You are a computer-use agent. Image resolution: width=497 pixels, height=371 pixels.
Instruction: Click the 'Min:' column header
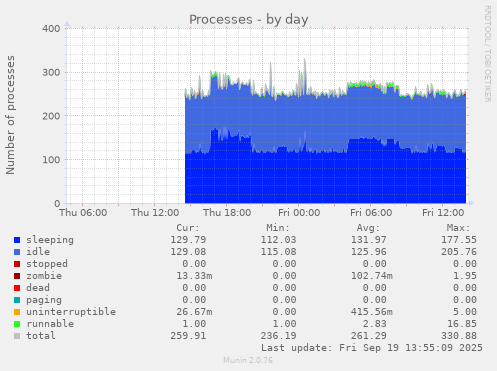coord(278,228)
